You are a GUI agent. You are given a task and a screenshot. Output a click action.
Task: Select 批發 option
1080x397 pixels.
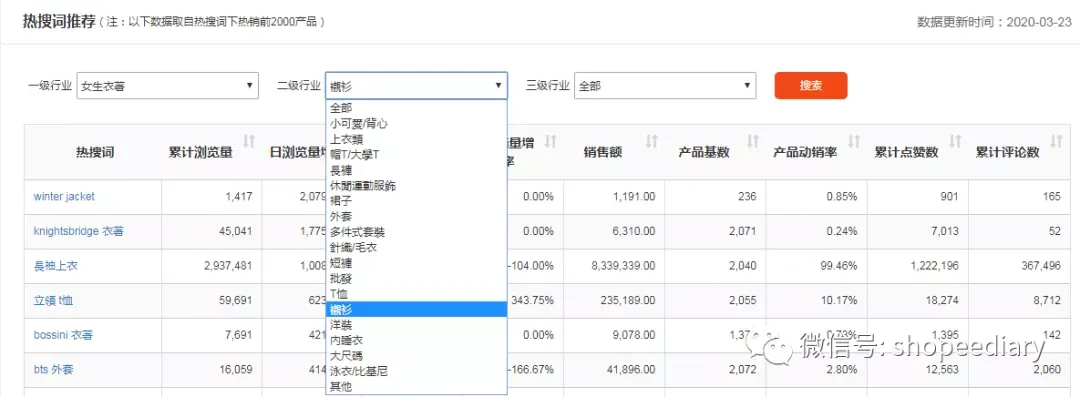point(416,278)
